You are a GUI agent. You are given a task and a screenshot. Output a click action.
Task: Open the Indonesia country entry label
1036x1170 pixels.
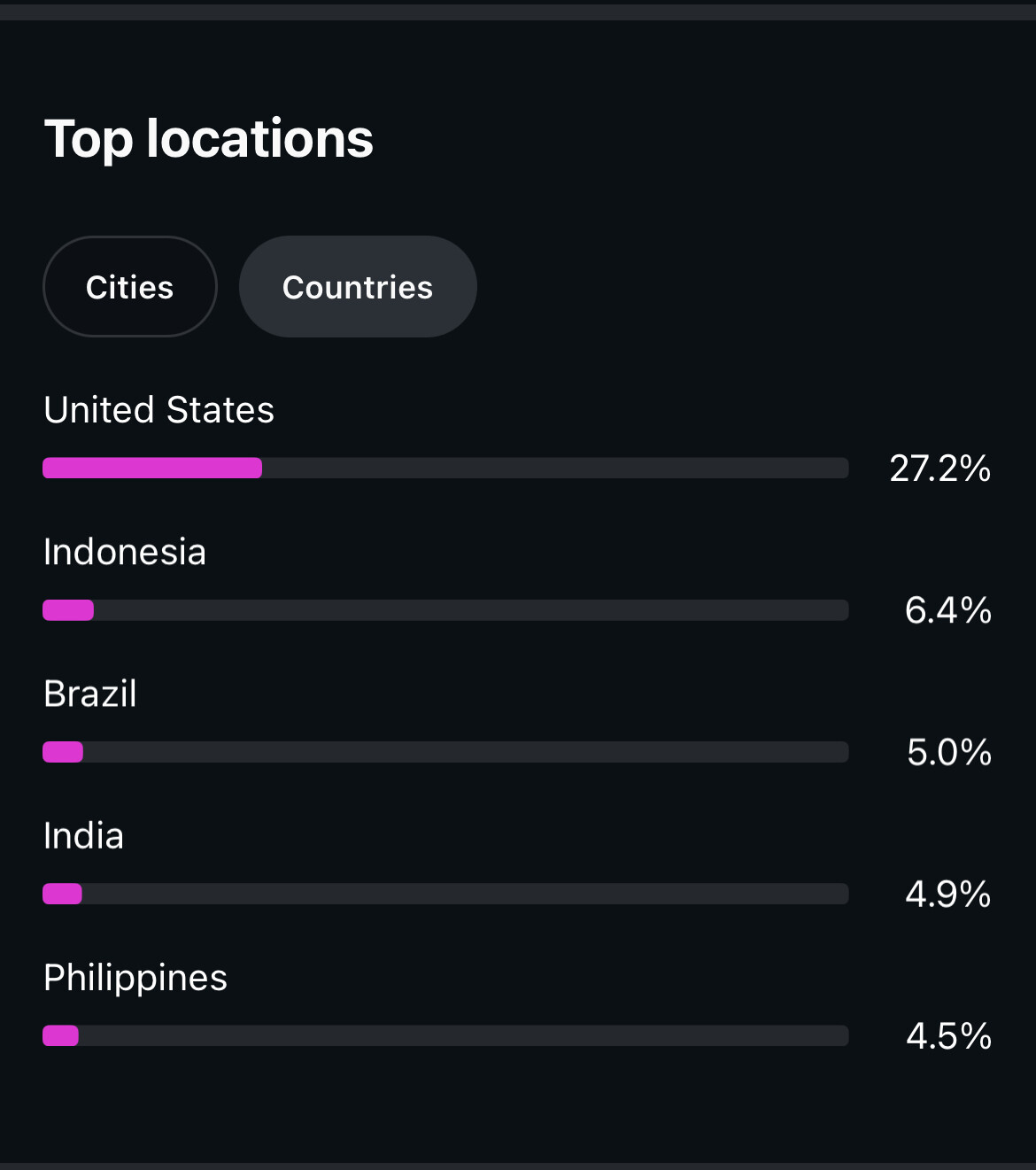[x=125, y=552]
